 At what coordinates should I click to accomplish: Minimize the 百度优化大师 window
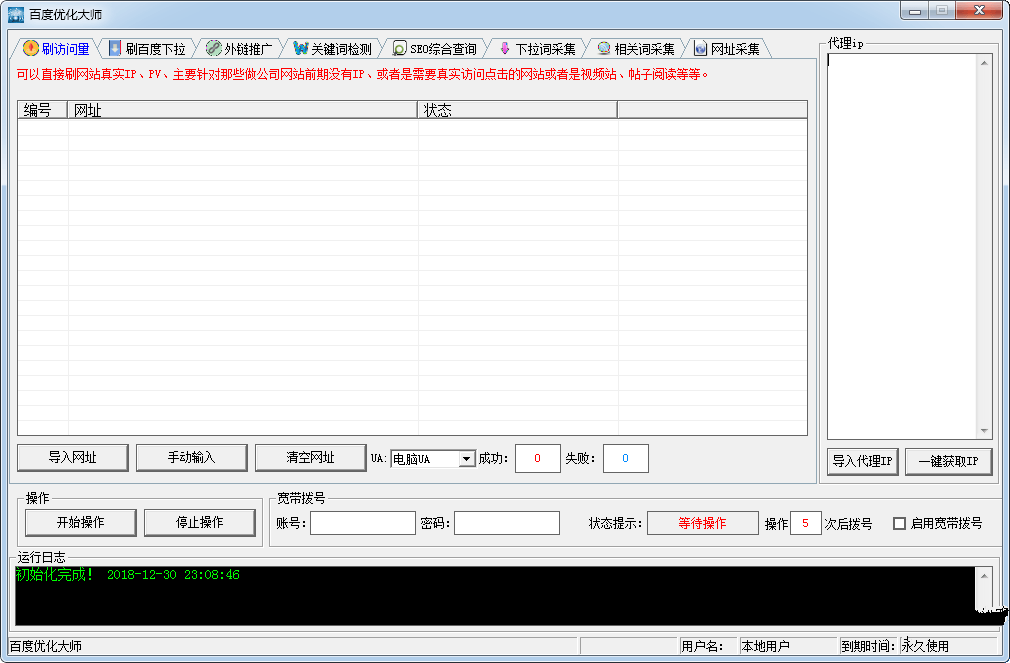(x=915, y=11)
